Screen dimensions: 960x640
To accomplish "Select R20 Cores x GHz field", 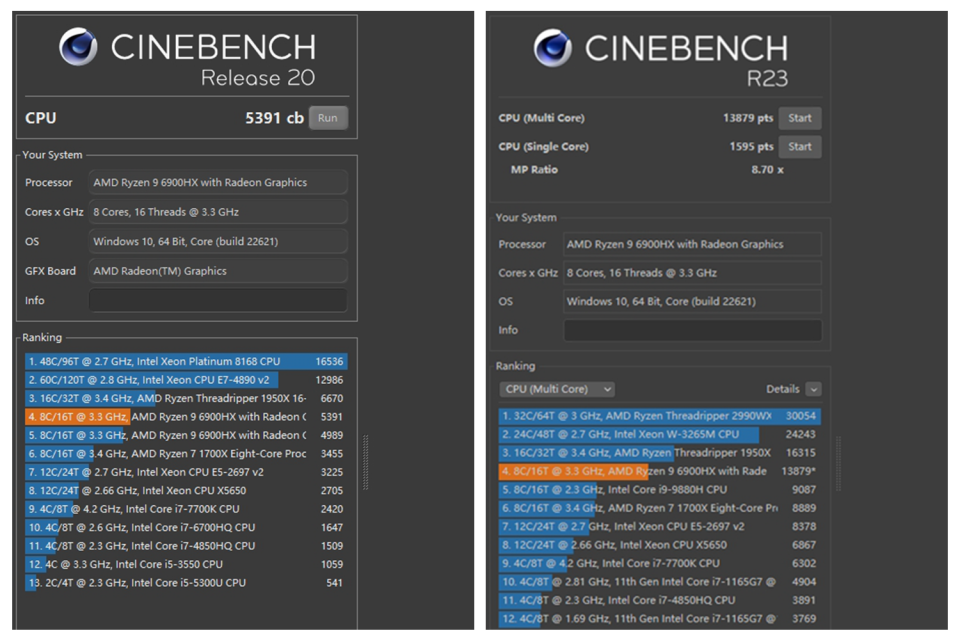I will pos(218,212).
